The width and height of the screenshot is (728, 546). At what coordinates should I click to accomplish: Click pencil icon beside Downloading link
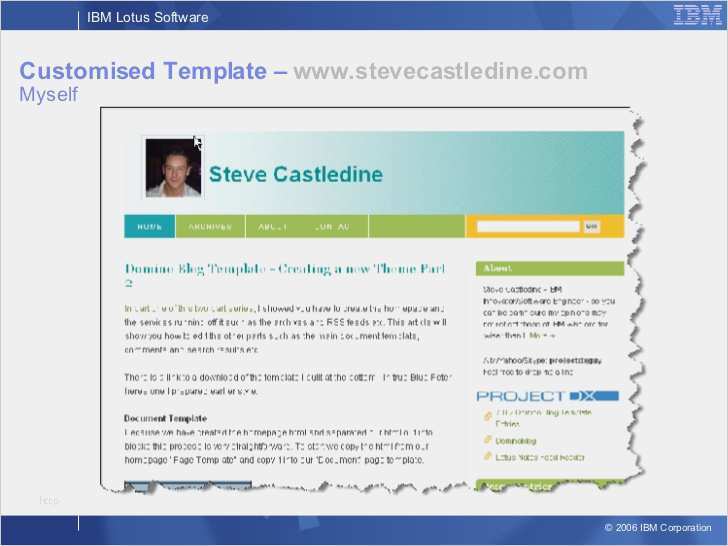click(487, 440)
